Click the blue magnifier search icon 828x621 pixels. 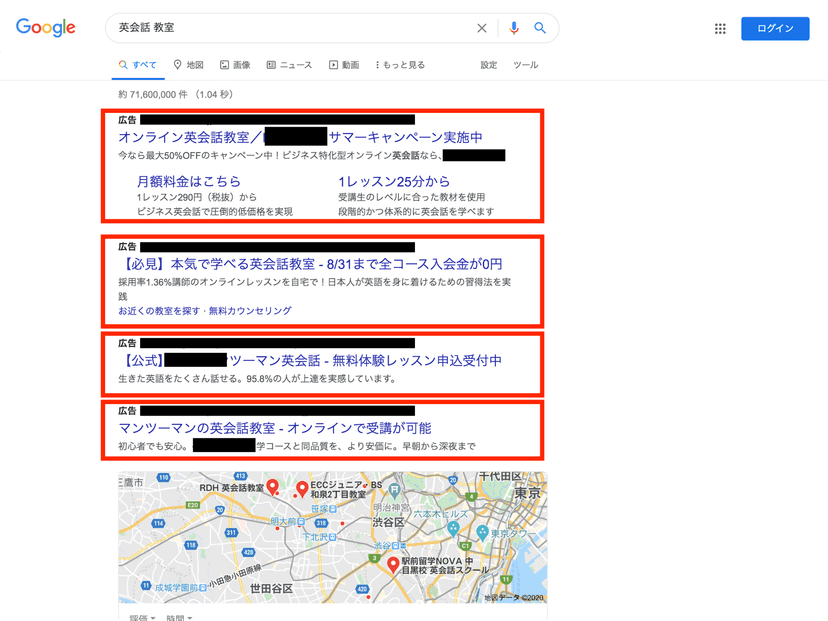[x=540, y=27]
